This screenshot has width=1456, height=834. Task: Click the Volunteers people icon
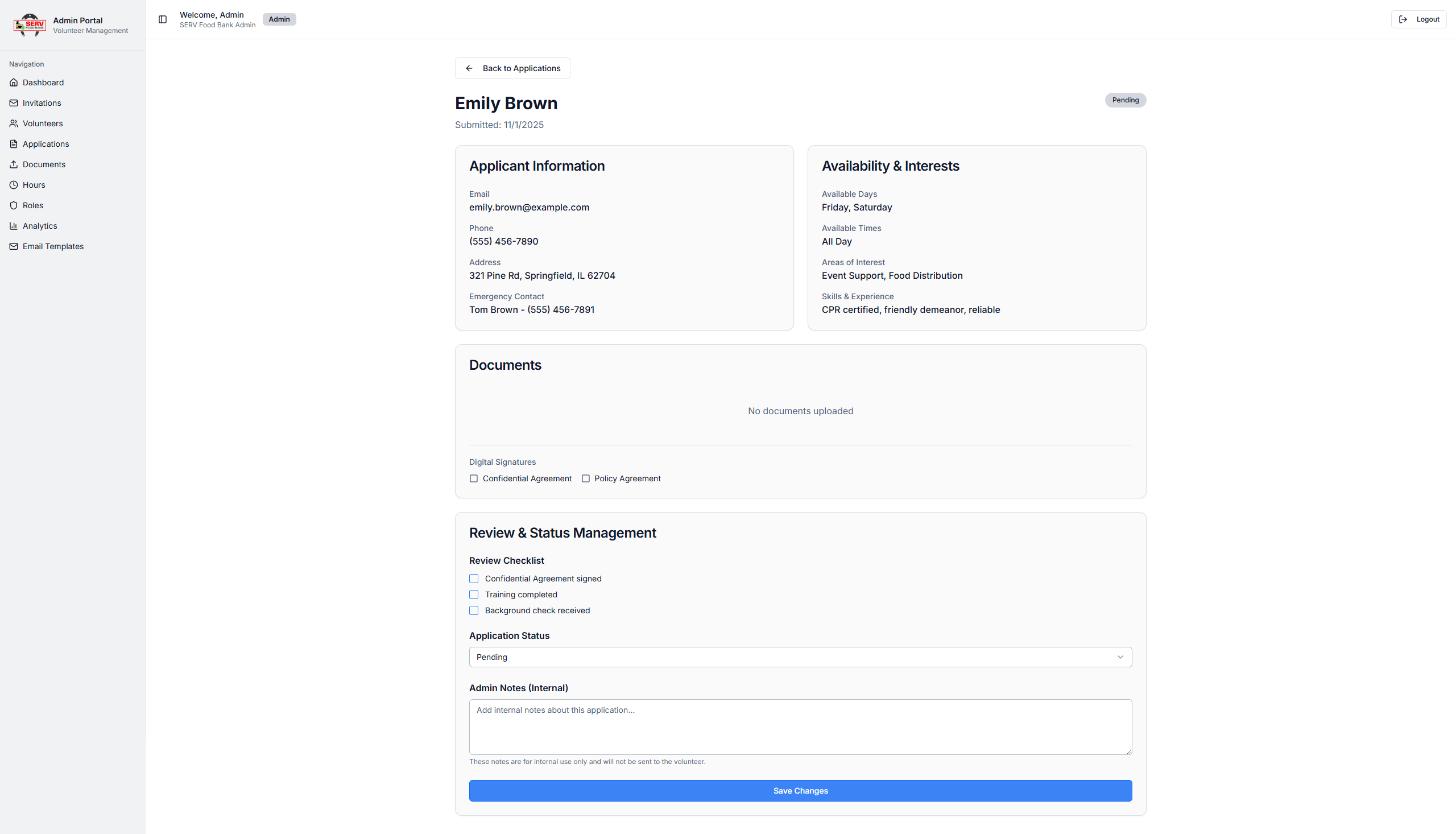click(x=14, y=123)
